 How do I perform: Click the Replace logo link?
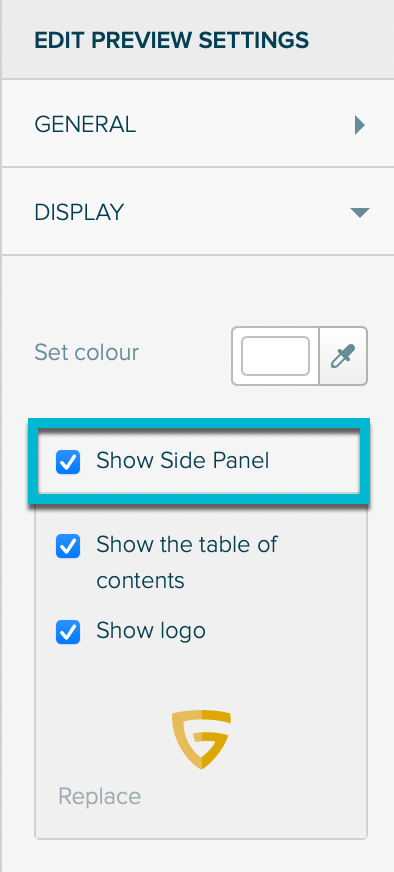(100, 796)
